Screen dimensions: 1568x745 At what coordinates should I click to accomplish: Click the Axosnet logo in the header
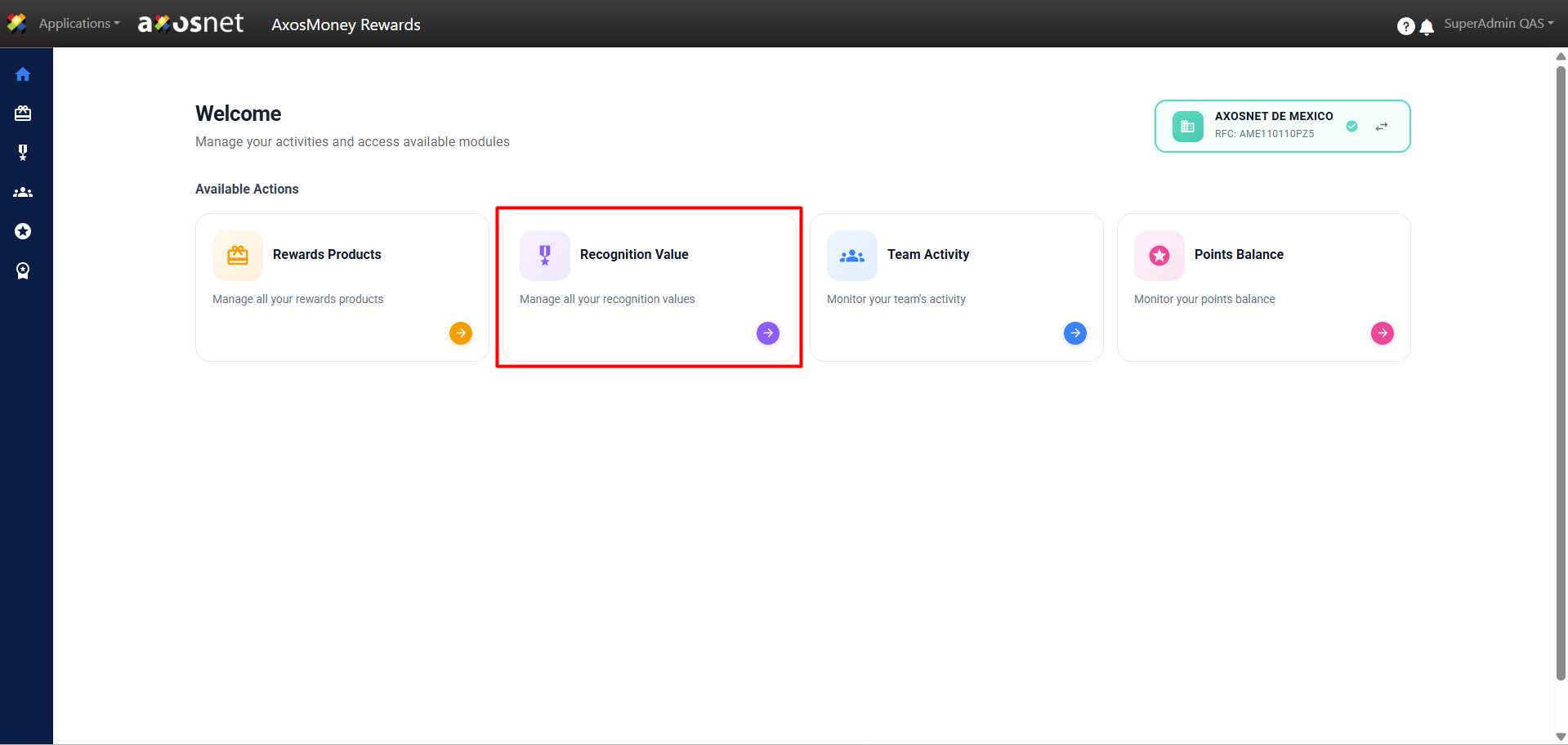191,24
